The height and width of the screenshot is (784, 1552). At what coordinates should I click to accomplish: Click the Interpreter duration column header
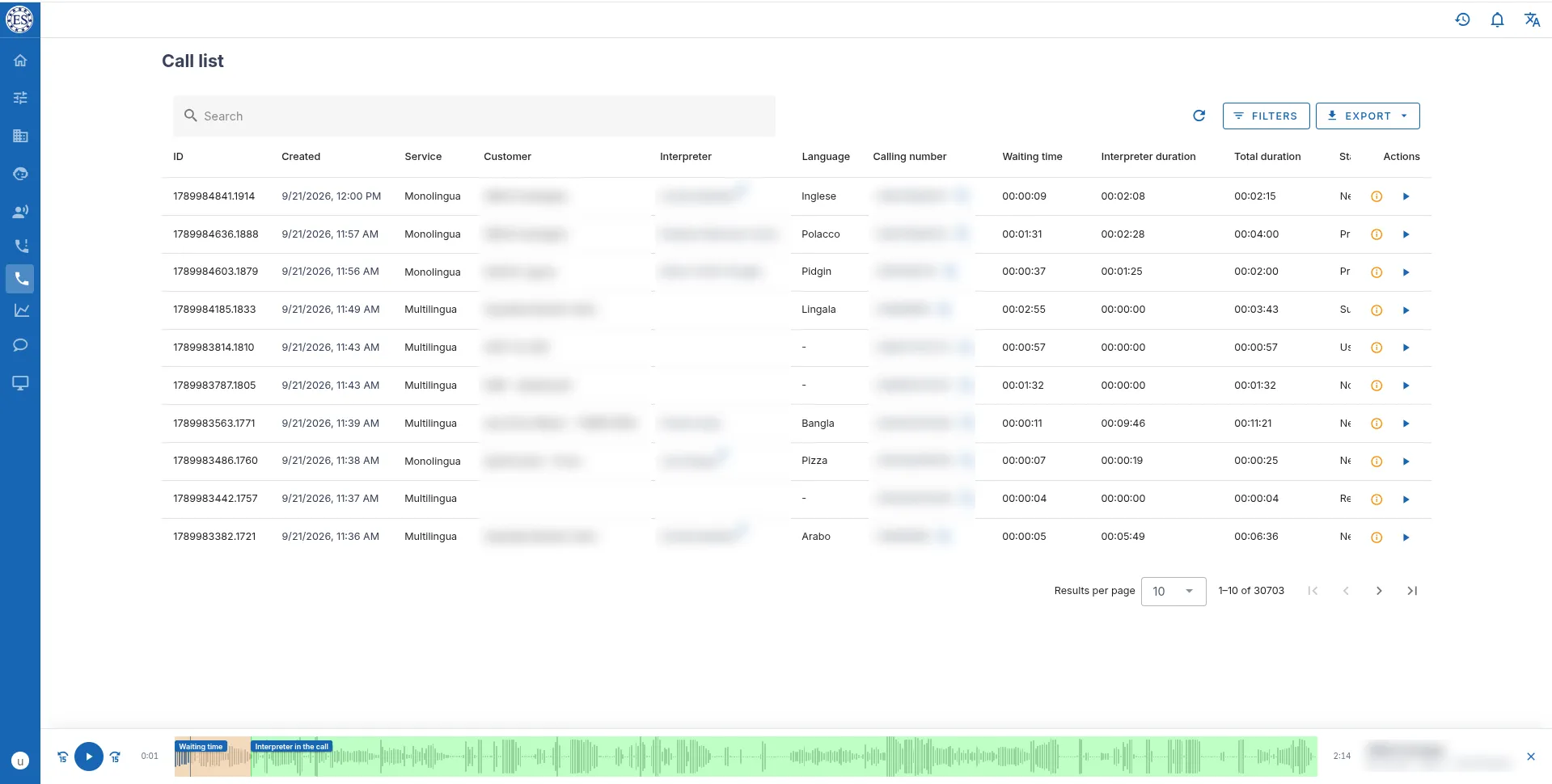tap(1148, 157)
